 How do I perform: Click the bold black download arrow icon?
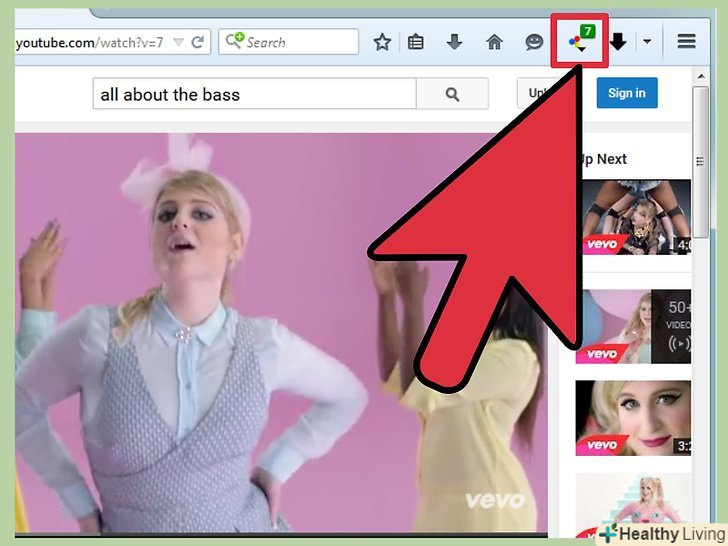[x=618, y=42]
